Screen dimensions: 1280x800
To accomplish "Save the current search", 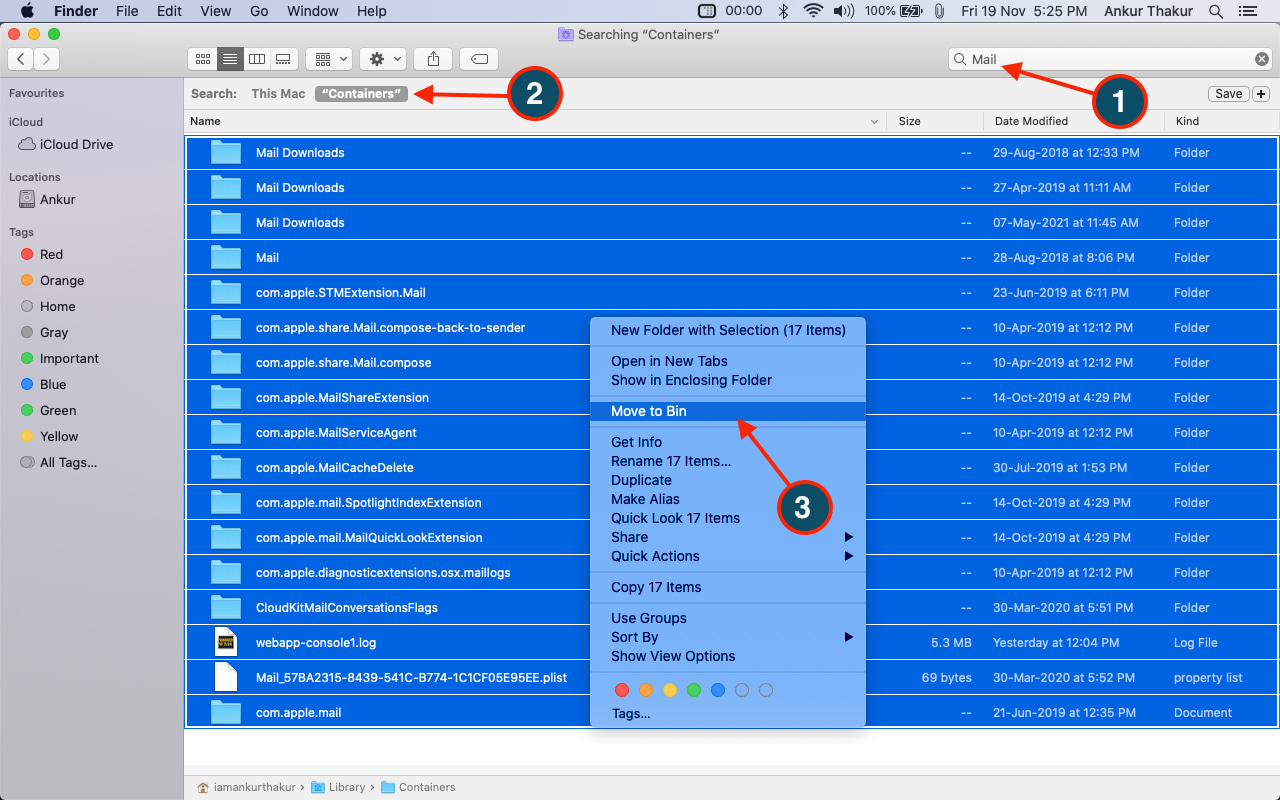I will click(x=1228, y=94).
